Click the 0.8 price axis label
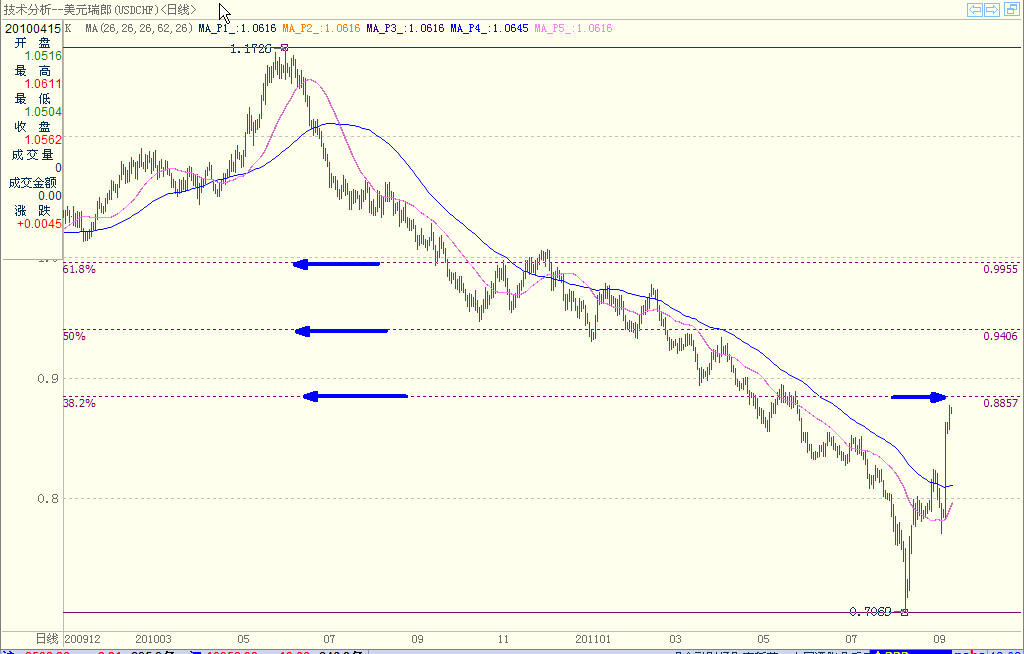This screenshot has height=654, width=1024. [50, 499]
